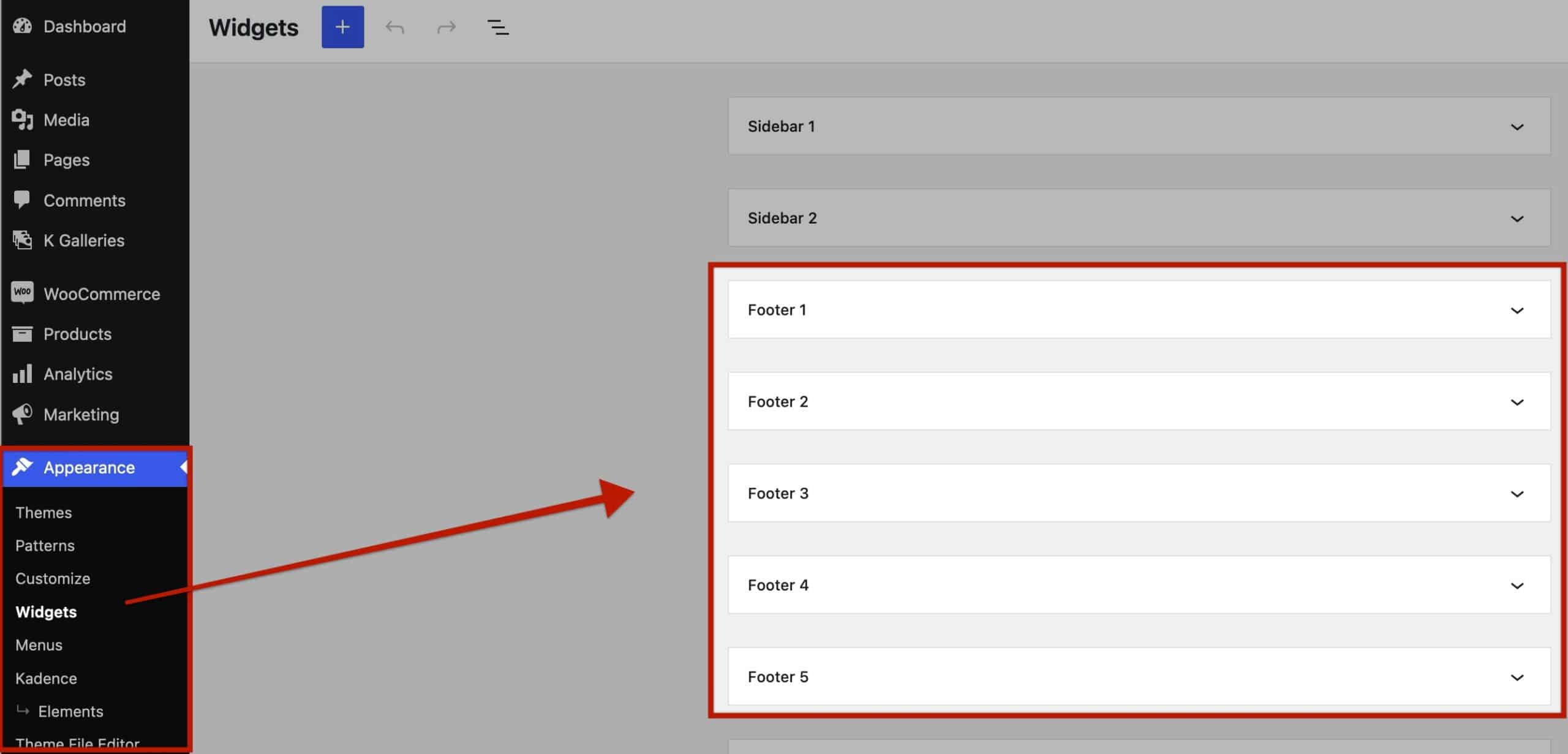Open the Document Overview list icon
The width and height of the screenshot is (1568, 754).
(x=497, y=26)
